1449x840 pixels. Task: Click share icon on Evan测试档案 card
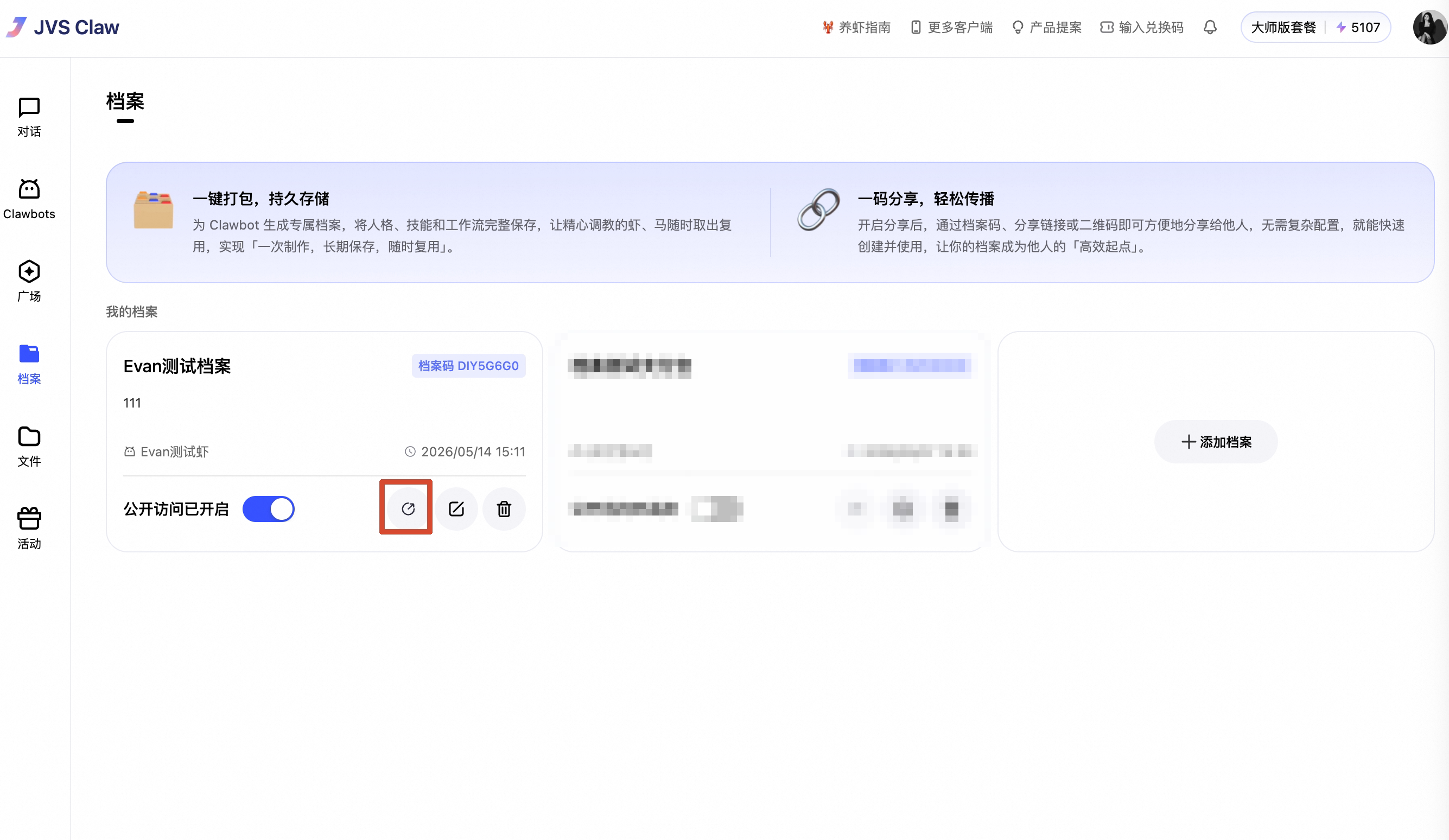408,509
